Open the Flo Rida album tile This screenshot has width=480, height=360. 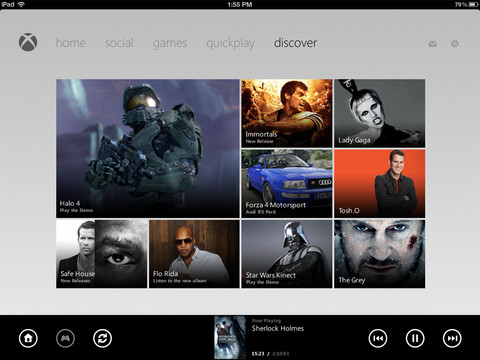click(194, 254)
